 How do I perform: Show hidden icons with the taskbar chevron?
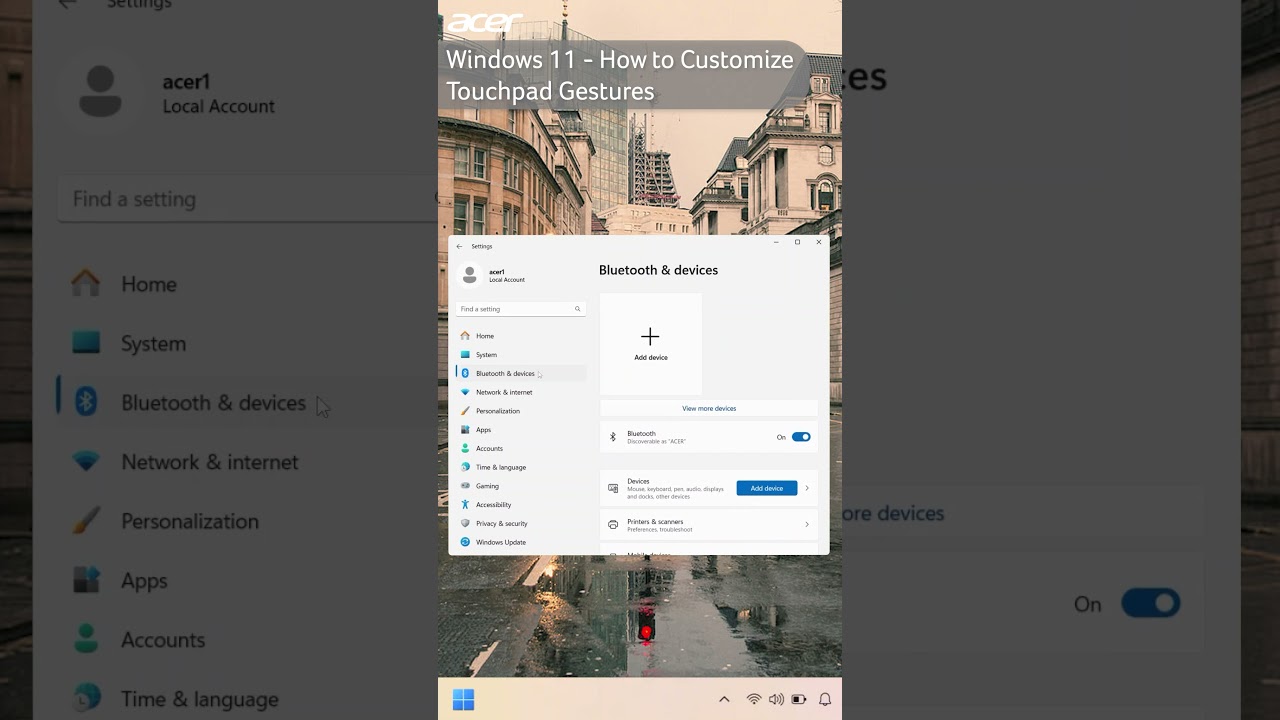point(724,699)
